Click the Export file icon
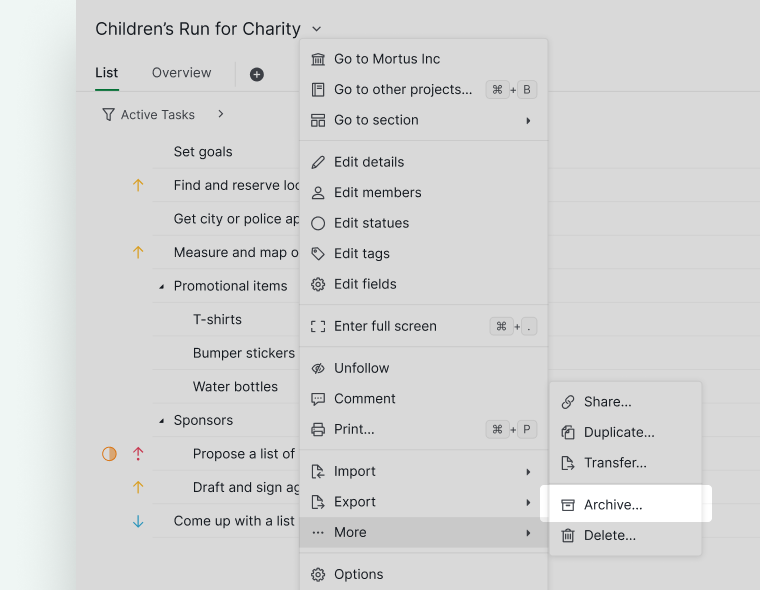This screenshot has width=760, height=590. (318, 502)
